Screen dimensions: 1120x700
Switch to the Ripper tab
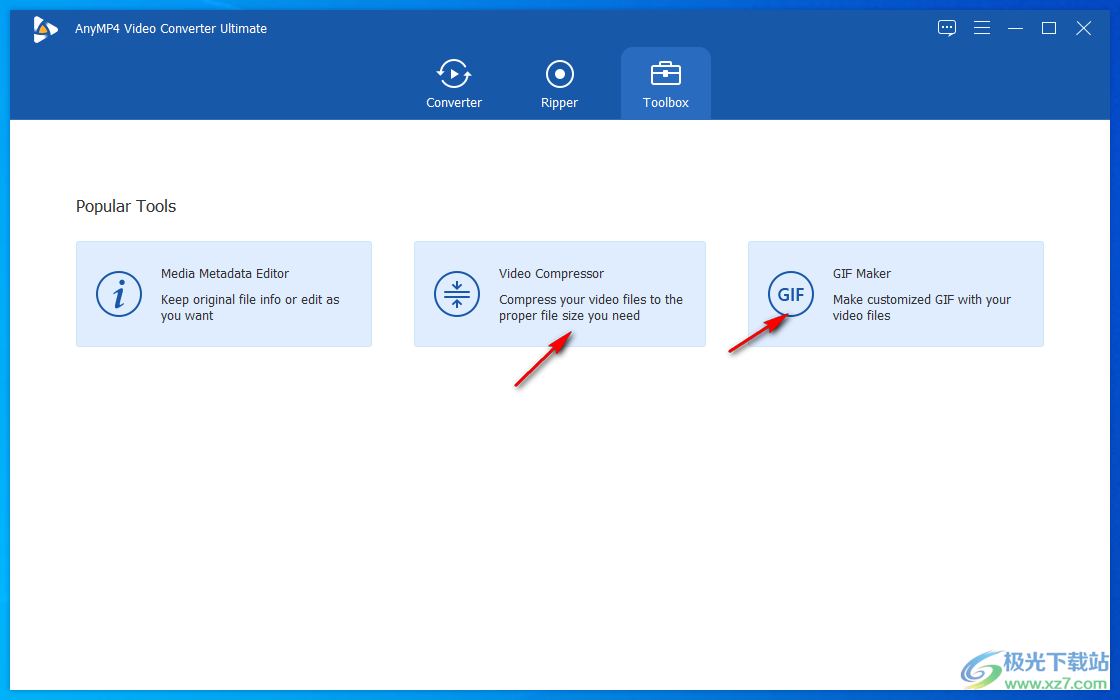[559, 84]
